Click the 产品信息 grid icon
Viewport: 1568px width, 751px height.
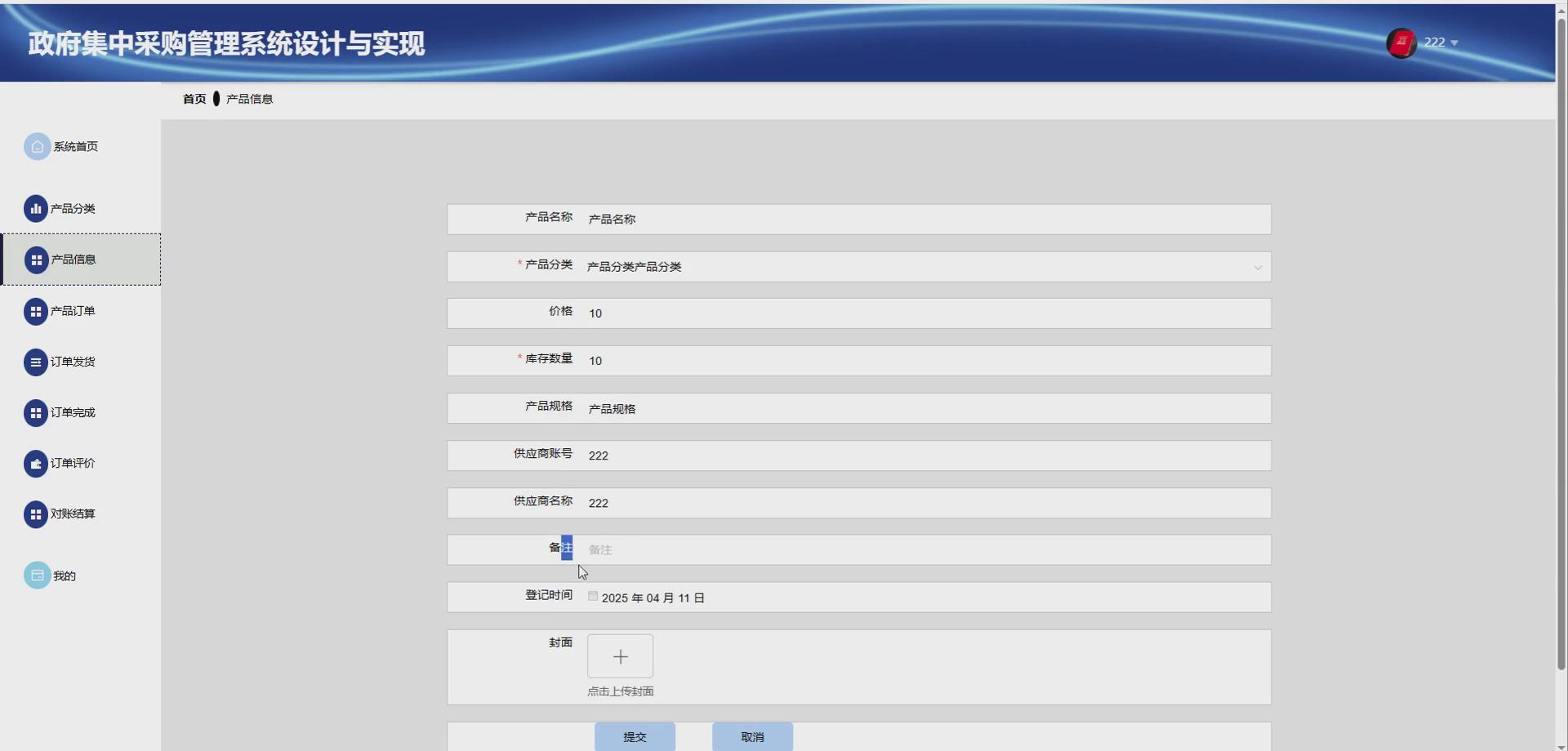point(36,260)
